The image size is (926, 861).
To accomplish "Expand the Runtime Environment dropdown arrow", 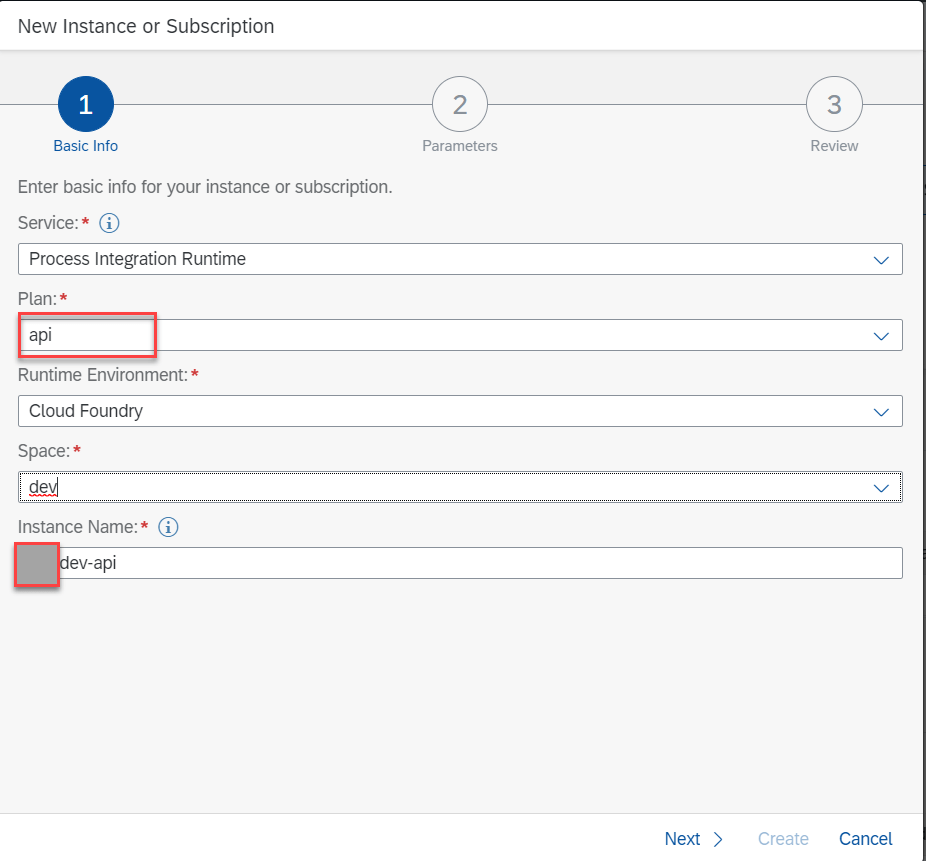I will click(881, 411).
